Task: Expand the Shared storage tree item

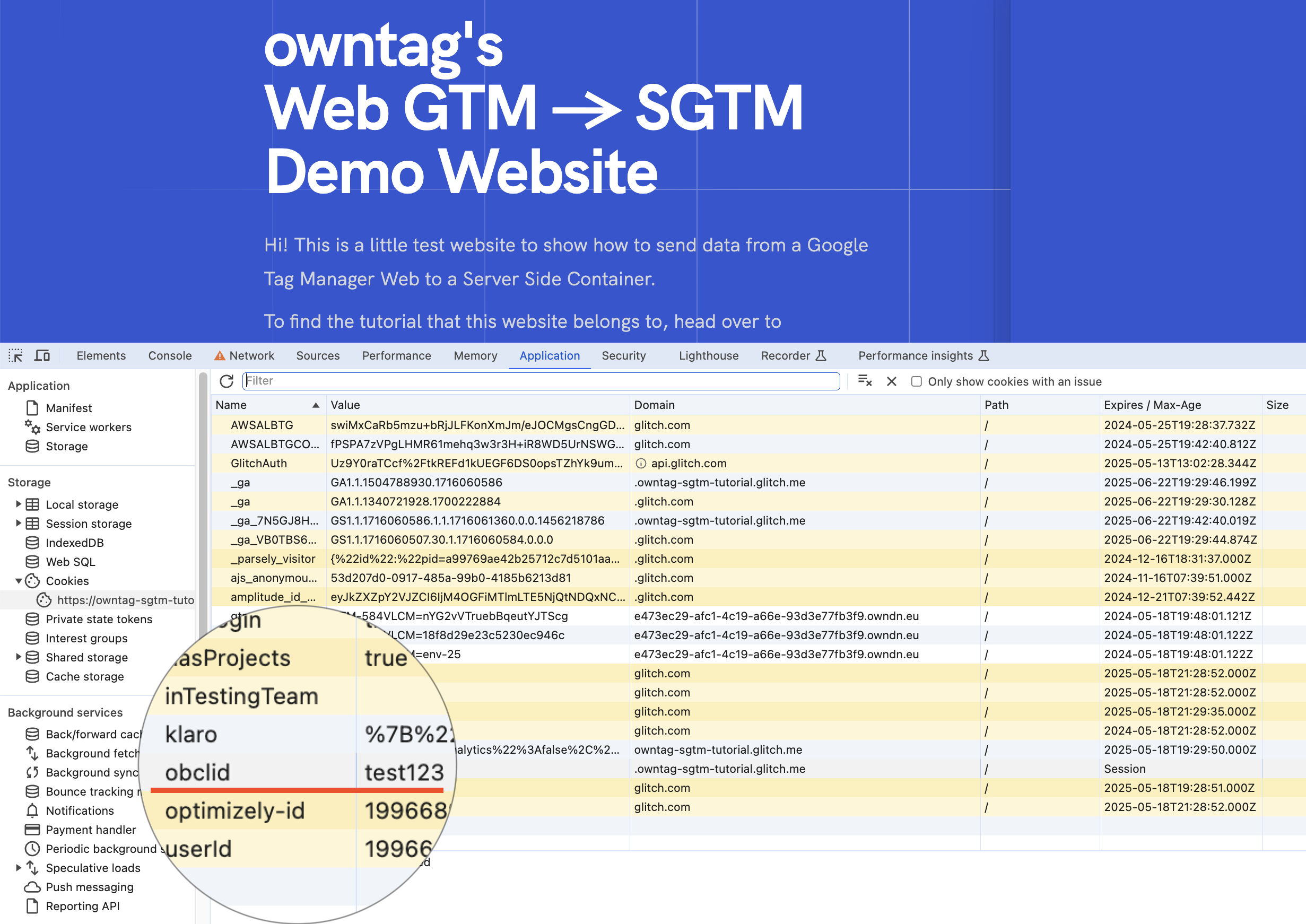Action: click(x=18, y=657)
